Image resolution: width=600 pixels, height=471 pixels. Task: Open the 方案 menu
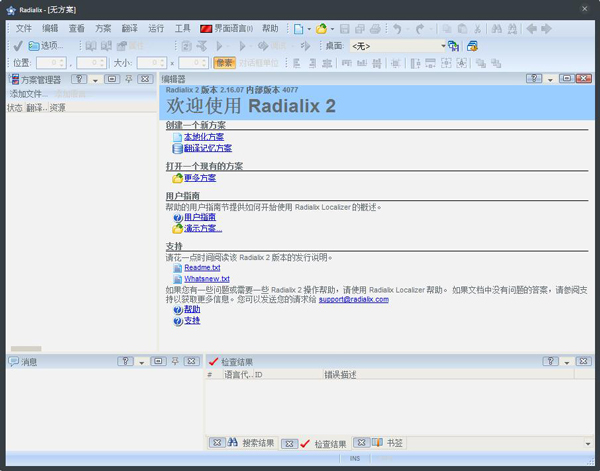(x=103, y=28)
